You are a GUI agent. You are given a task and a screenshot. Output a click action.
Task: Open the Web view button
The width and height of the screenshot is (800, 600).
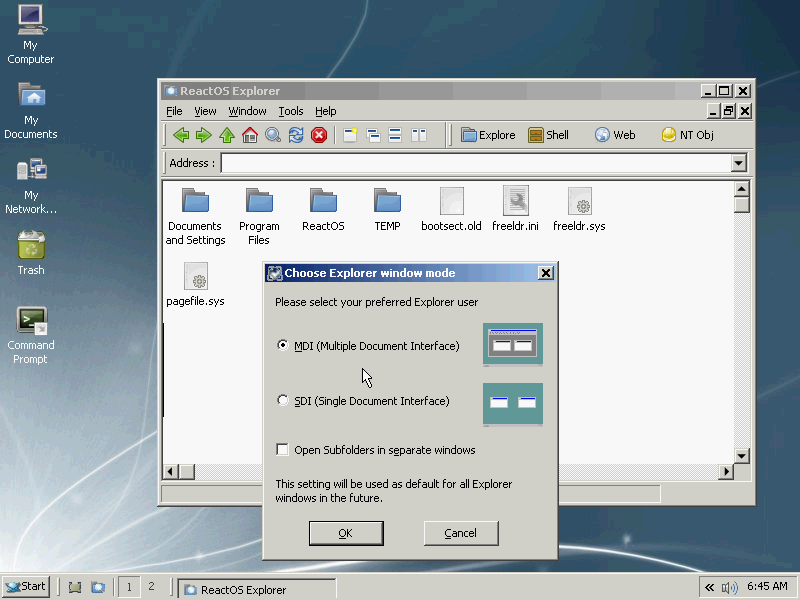pyautogui.click(x=615, y=135)
